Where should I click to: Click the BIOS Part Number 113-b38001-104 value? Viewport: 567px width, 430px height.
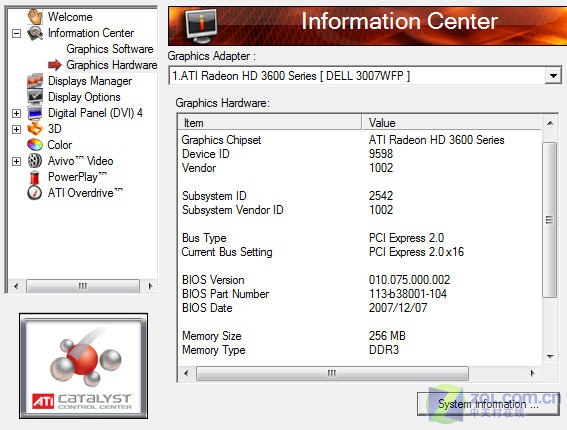coord(408,294)
